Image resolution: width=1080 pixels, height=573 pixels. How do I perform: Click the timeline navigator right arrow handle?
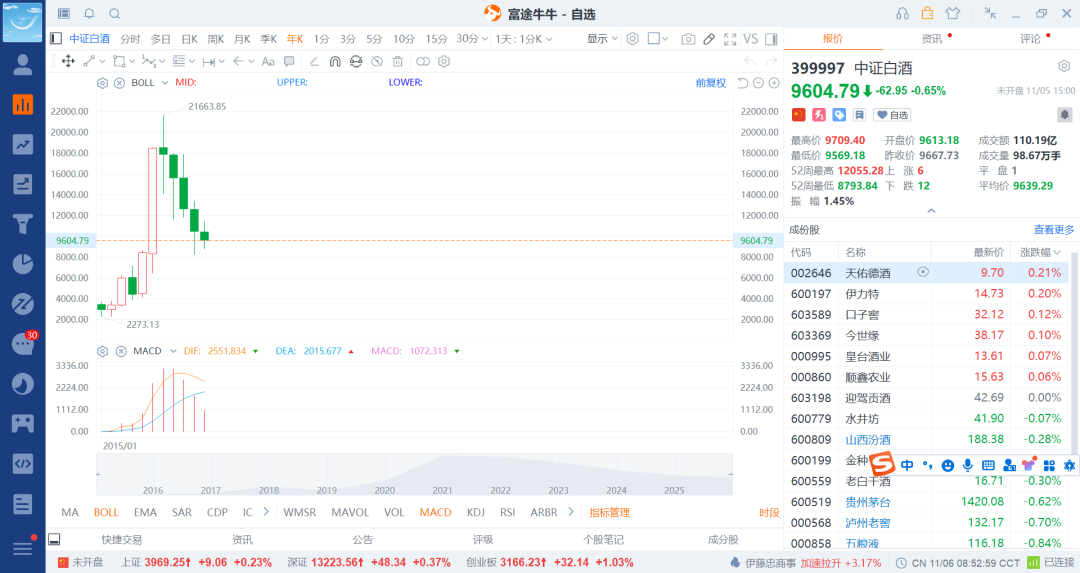coord(730,475)
